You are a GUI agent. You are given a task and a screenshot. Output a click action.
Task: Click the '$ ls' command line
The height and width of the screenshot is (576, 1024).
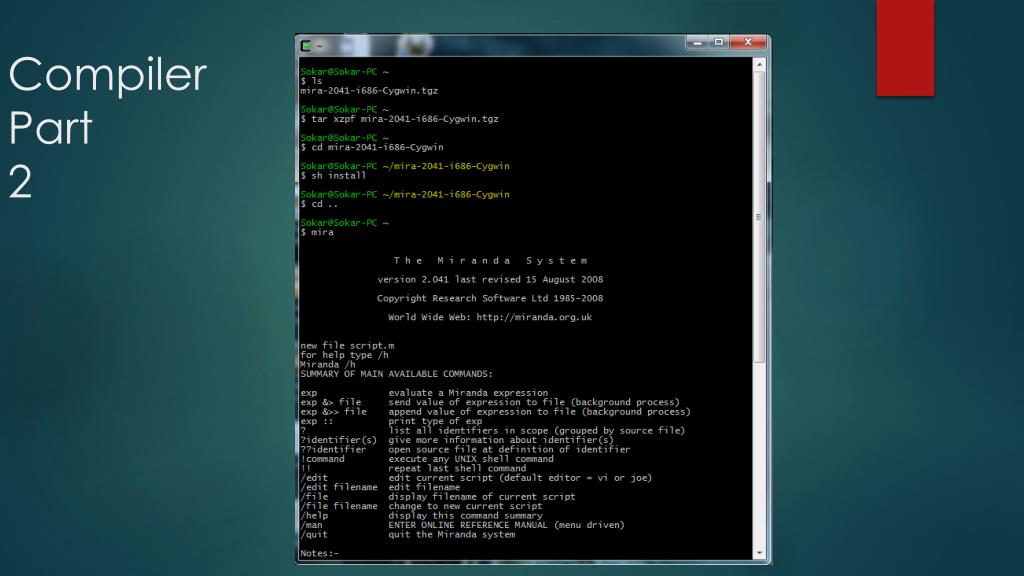tap(312, 81)
